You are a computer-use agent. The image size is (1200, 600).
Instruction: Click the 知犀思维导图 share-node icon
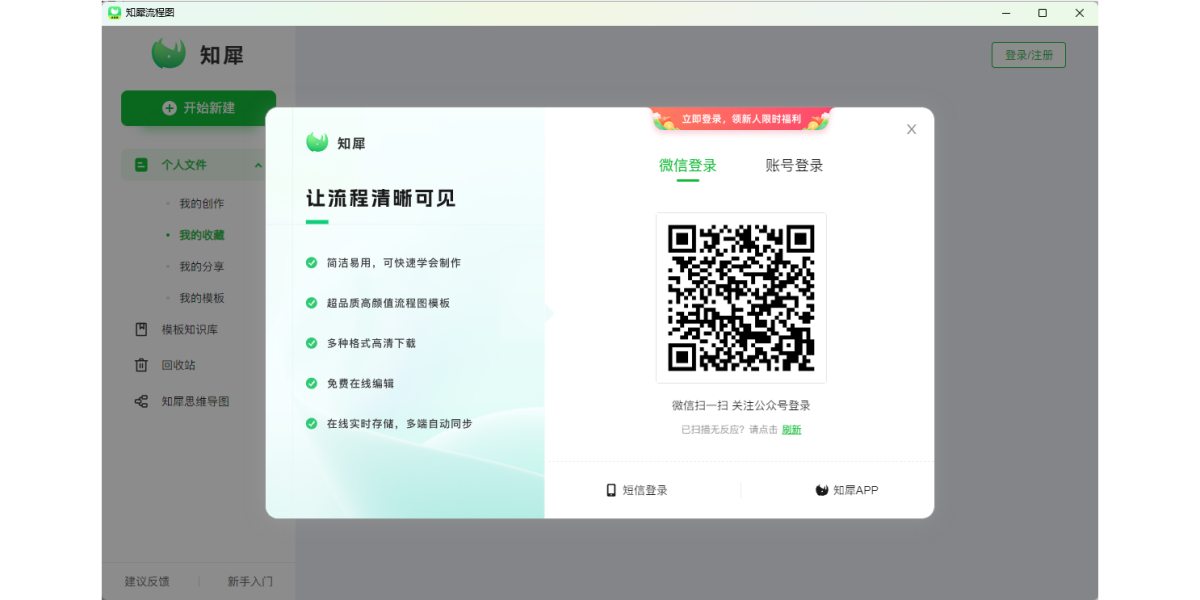[x=141, y=401]
